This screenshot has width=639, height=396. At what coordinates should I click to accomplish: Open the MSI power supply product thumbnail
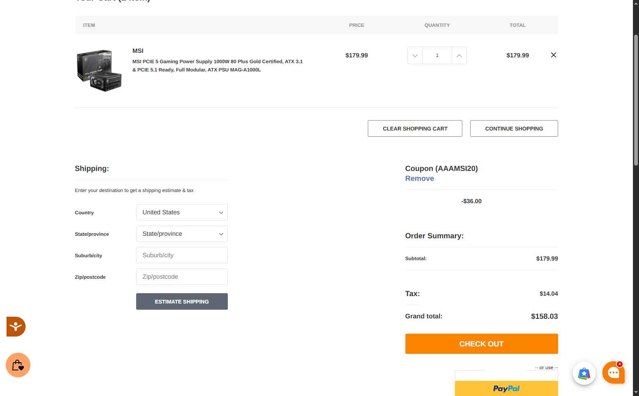[x=99, y=70]
